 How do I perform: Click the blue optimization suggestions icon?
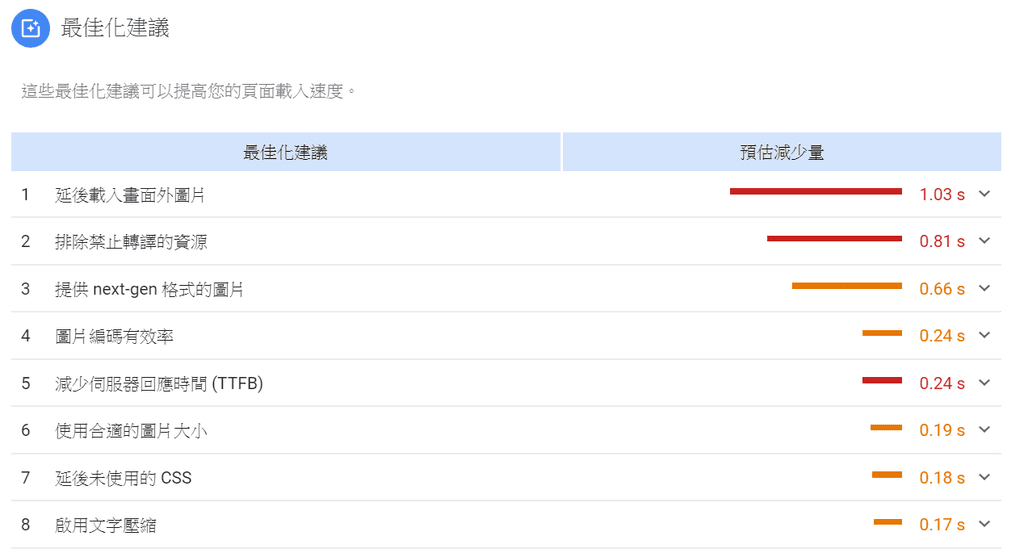click(x=31, y=28)
